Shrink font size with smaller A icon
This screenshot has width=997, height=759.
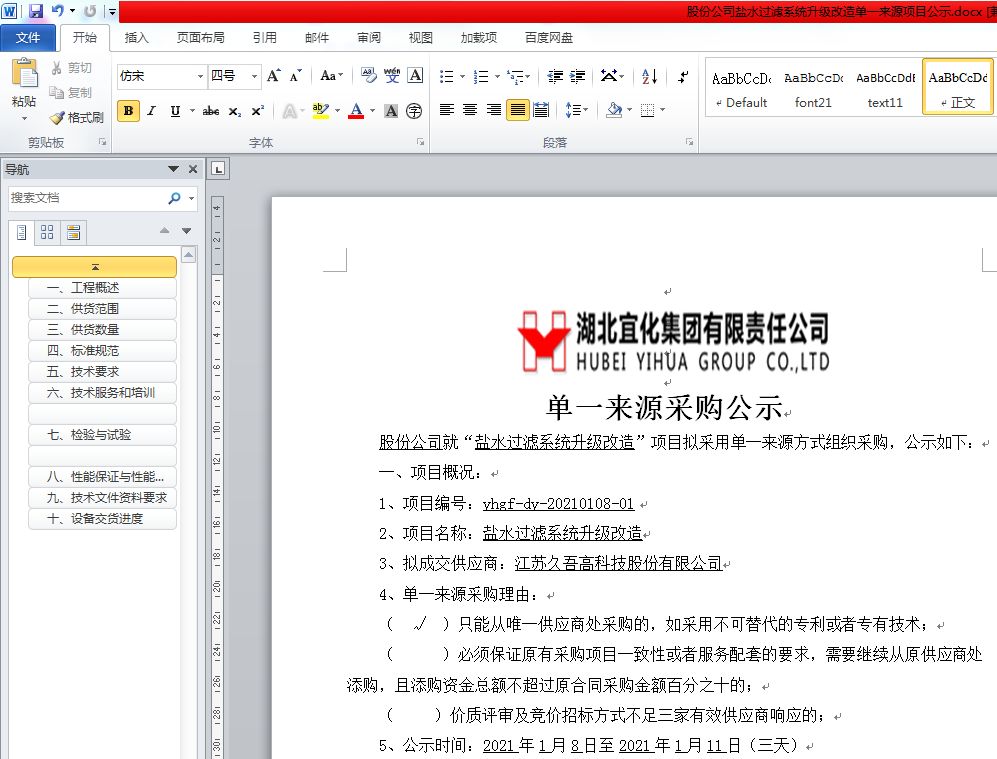point(295,76)
